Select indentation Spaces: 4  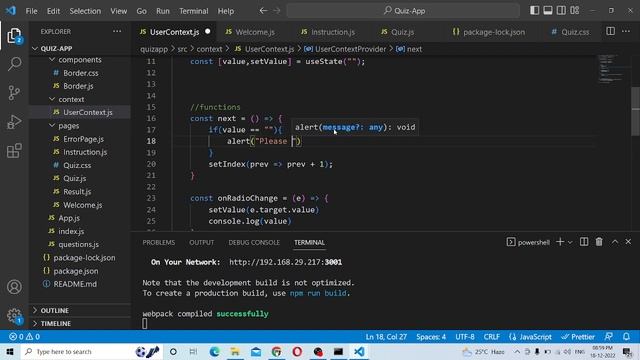431,337
